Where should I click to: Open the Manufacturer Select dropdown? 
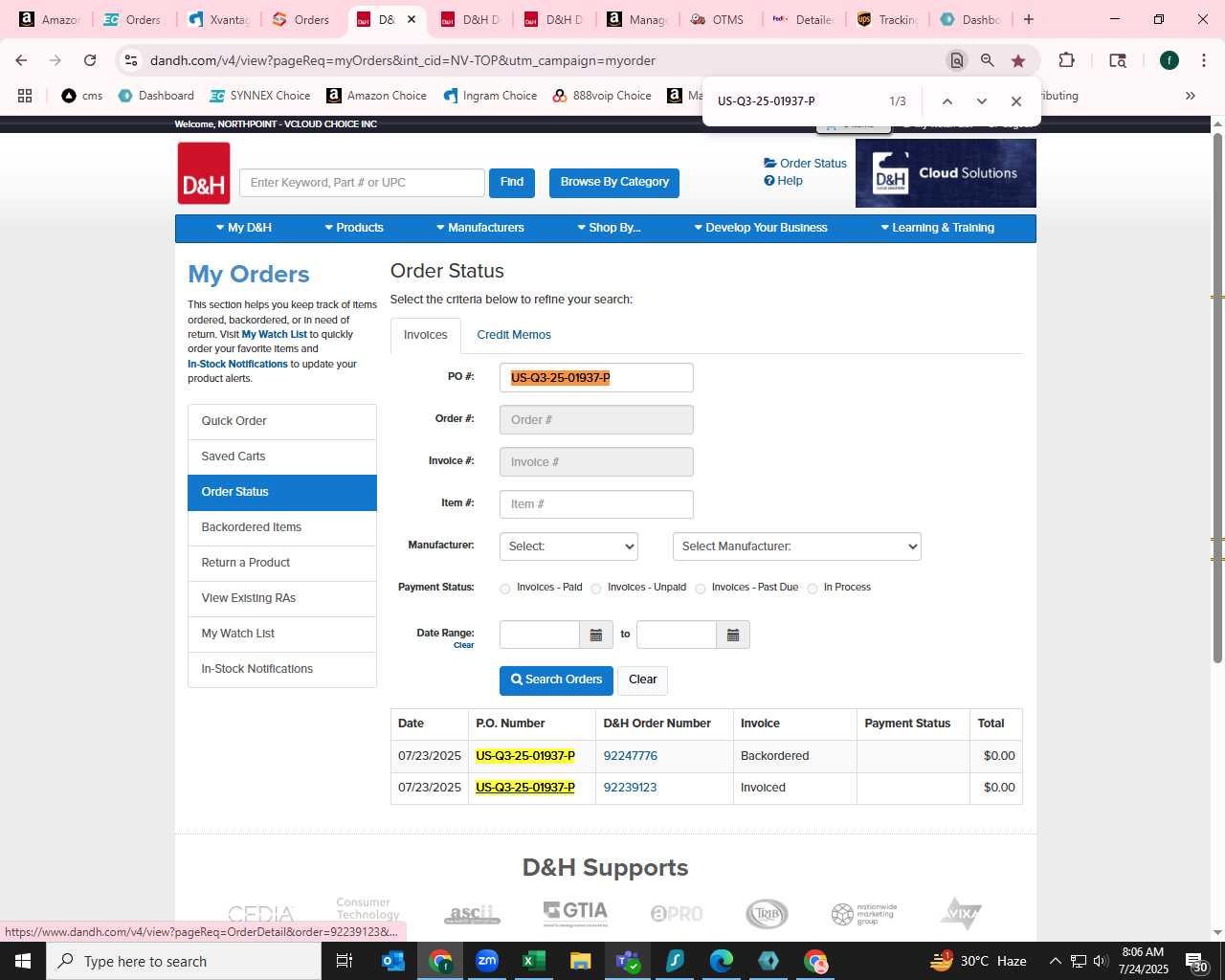[568, 546]
